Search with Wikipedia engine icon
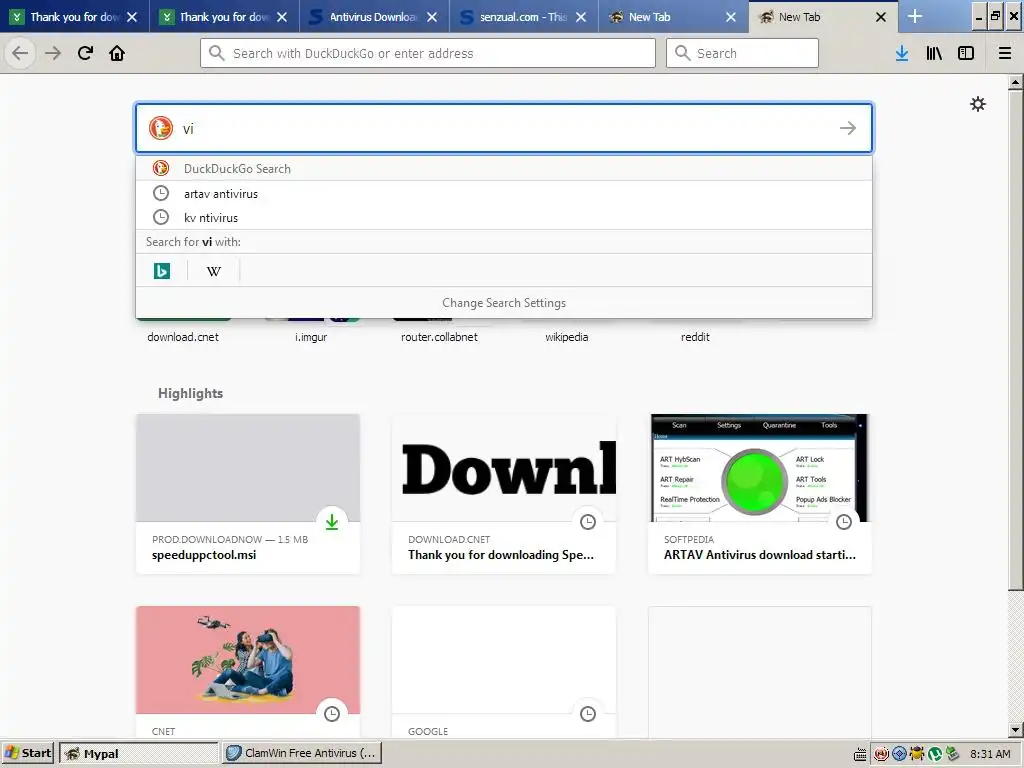Screen dimensions: 1024x768 click(x=214, y=270)
